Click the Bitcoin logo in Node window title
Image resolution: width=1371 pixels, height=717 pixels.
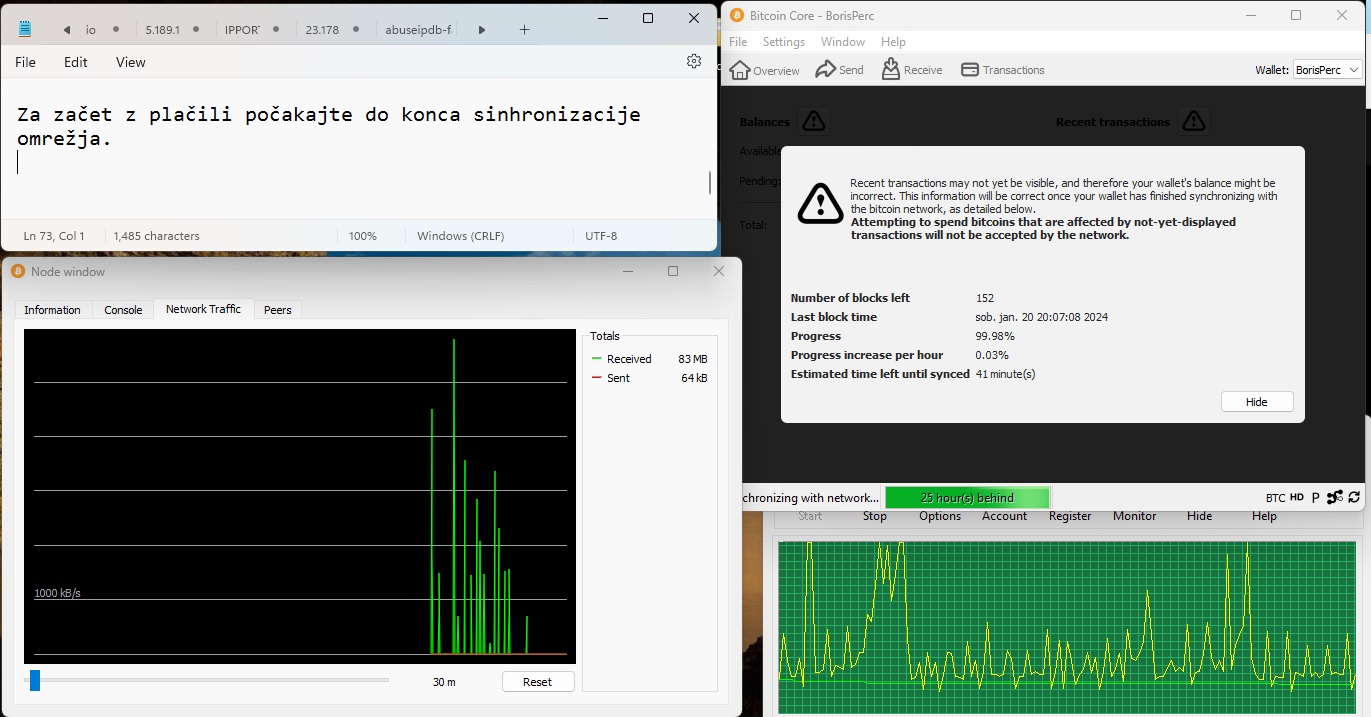click(18, 271)
